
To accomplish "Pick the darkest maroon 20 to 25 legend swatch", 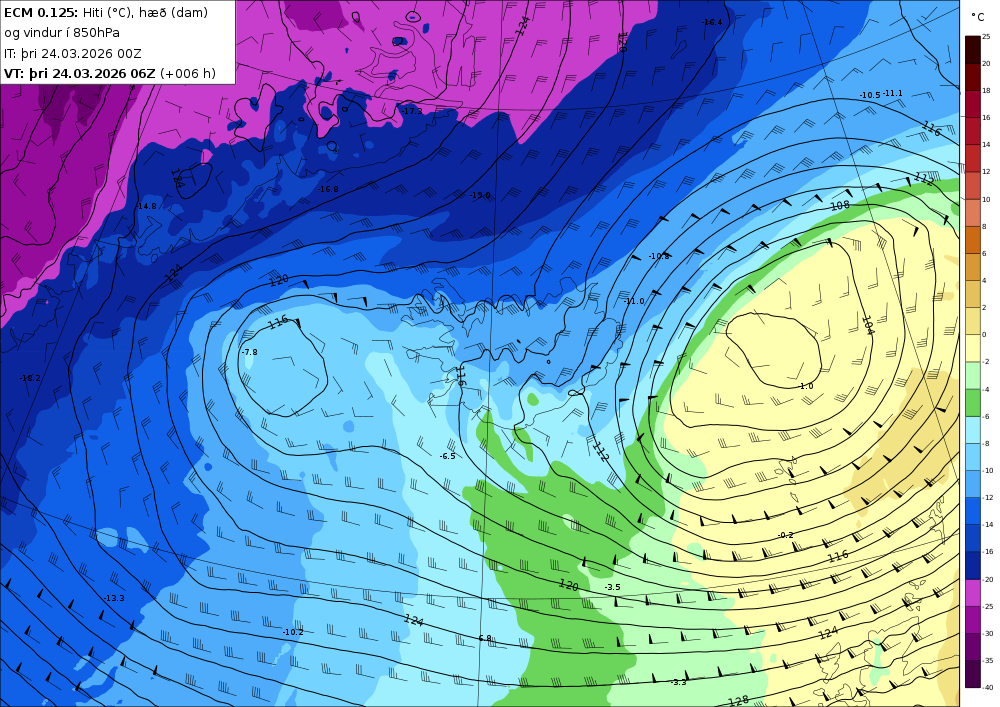I will pyautogui.click(x=973, y=50).
